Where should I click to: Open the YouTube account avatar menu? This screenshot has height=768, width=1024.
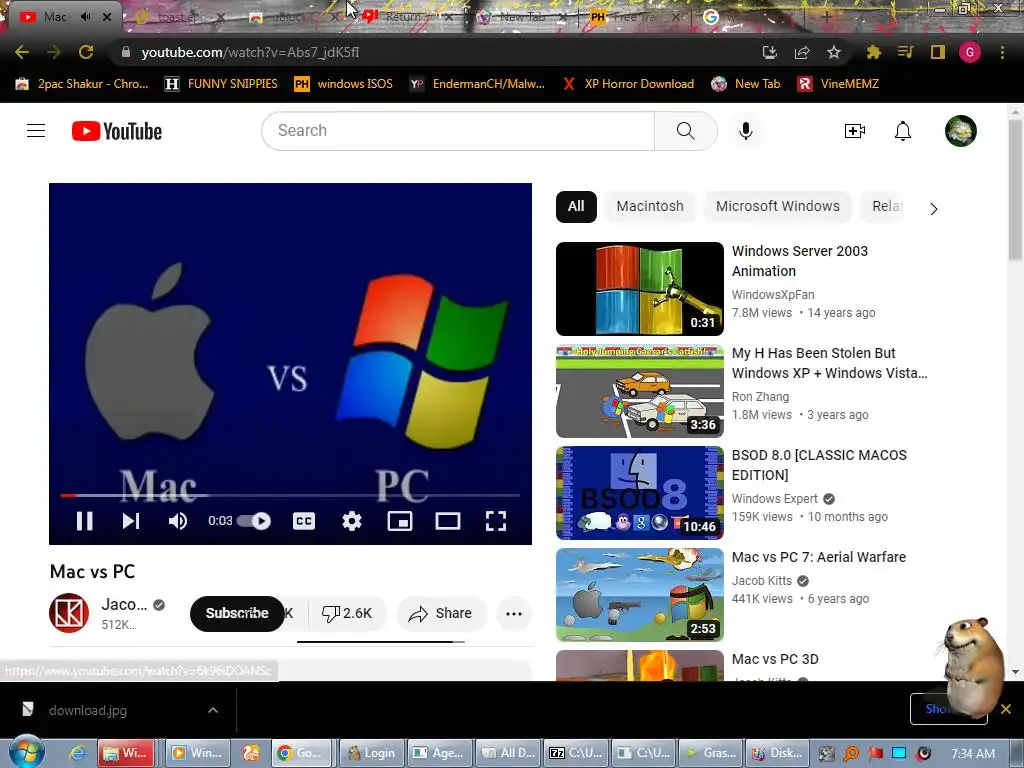coord(961,131)
